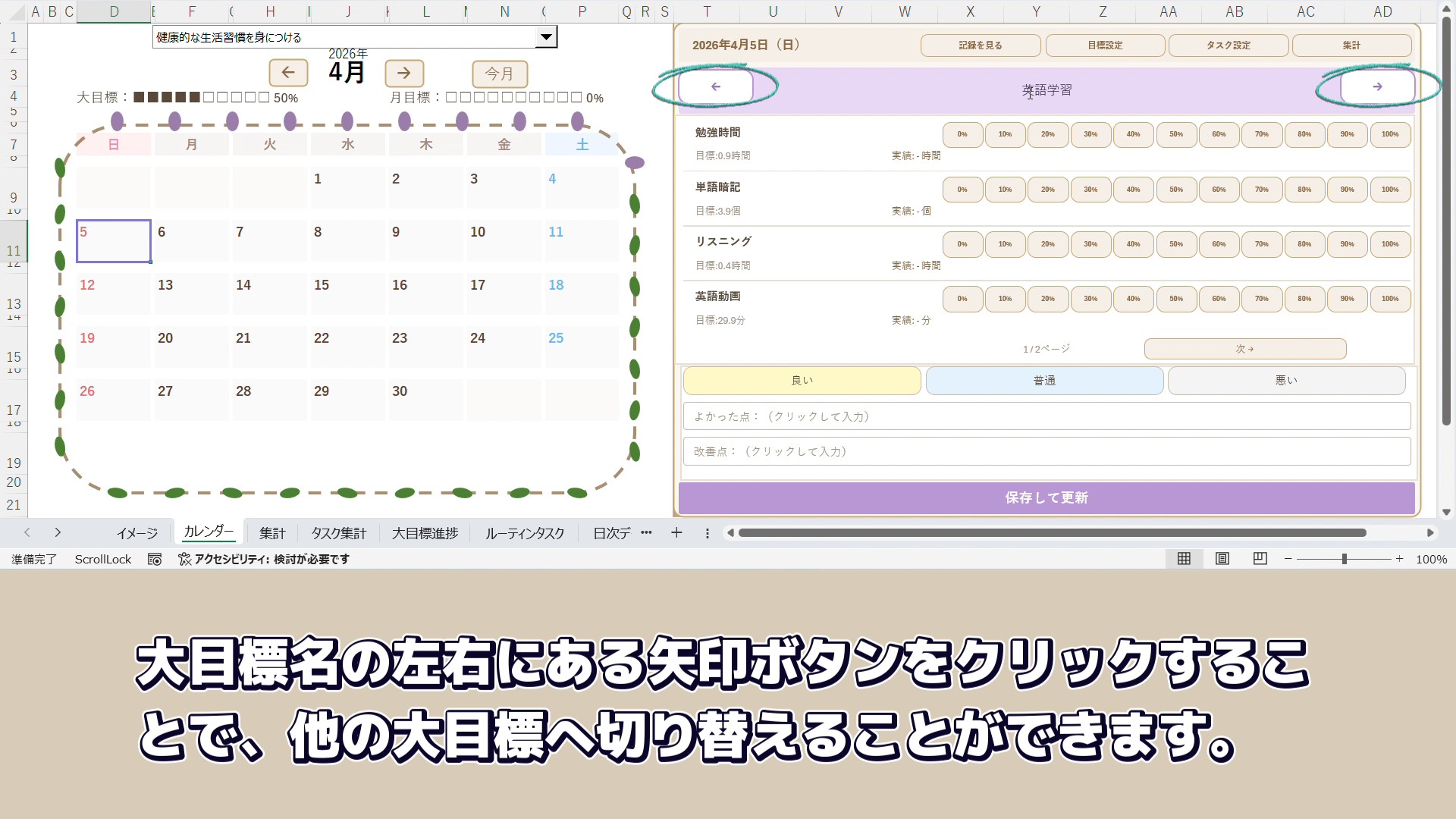The width and height of the screenshot is (1456, 819).
Task: Switch to Page Layout view icon
Action: (1222, 559)
